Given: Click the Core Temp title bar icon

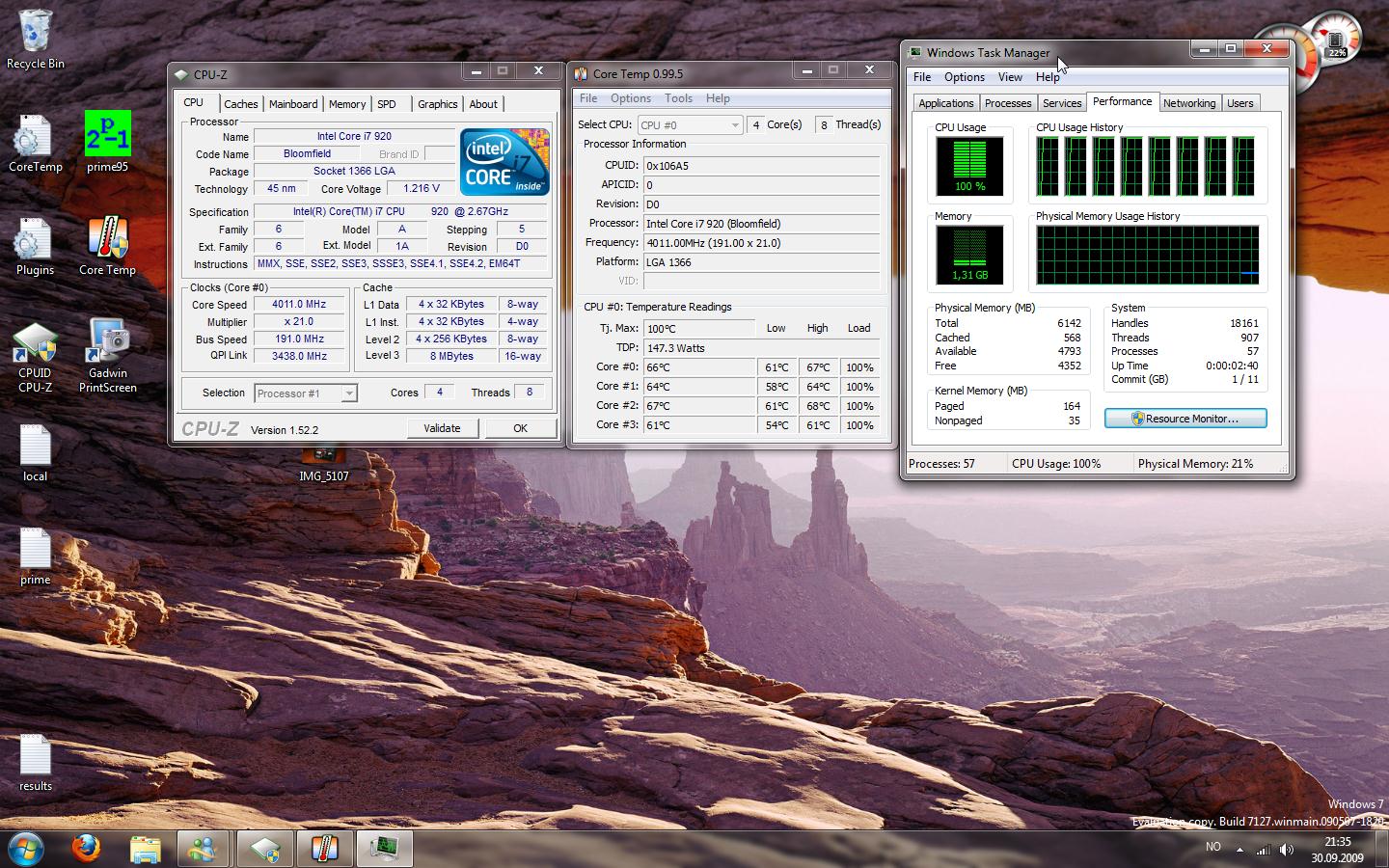Looking at the screenshot, I should (582, 73).
